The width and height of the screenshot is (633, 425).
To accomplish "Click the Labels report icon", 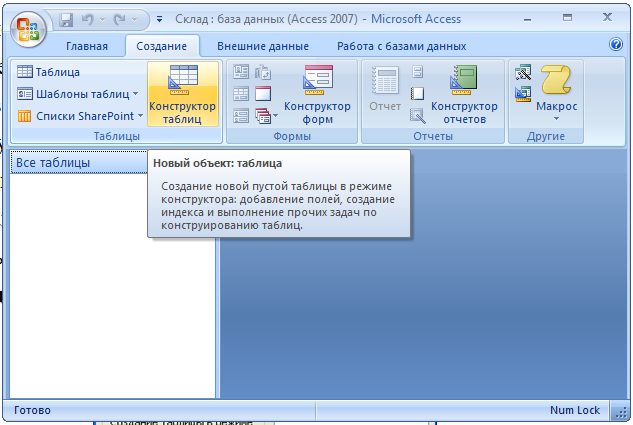I will click(x=417, y=72).
